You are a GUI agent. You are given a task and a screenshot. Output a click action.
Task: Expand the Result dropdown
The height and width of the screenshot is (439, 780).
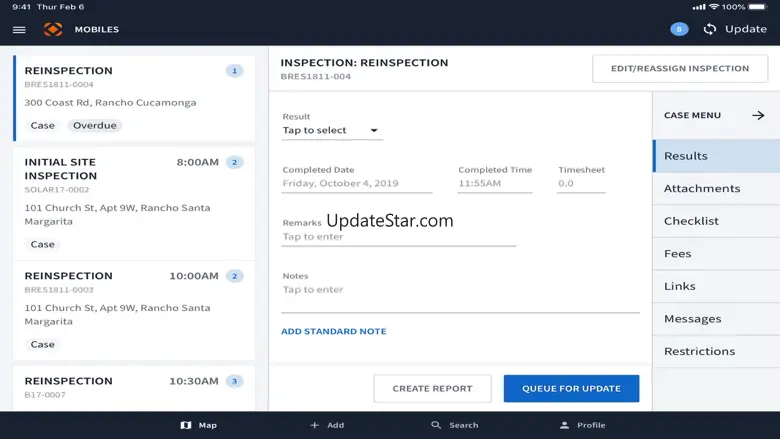(x=331, y=130)
